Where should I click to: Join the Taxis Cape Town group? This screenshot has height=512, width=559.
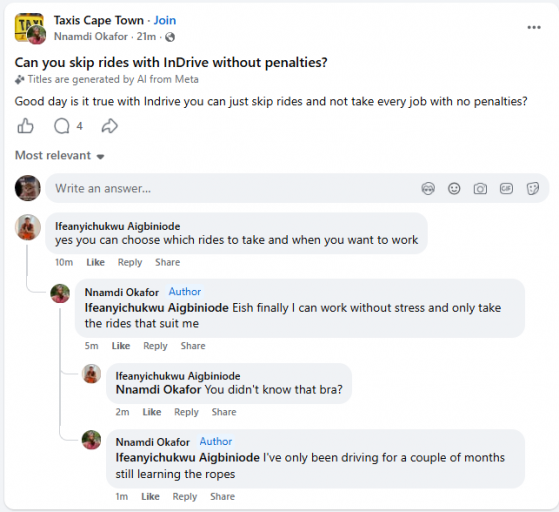165,20
